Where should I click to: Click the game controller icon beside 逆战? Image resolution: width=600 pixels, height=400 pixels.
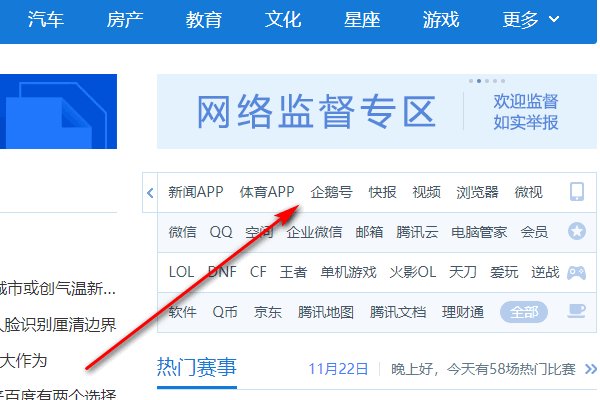point(576,273)
